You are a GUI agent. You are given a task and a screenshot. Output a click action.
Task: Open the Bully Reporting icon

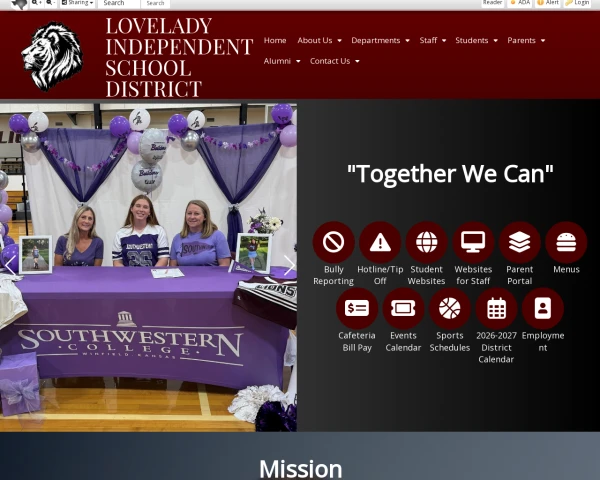[x=333, y=242]
